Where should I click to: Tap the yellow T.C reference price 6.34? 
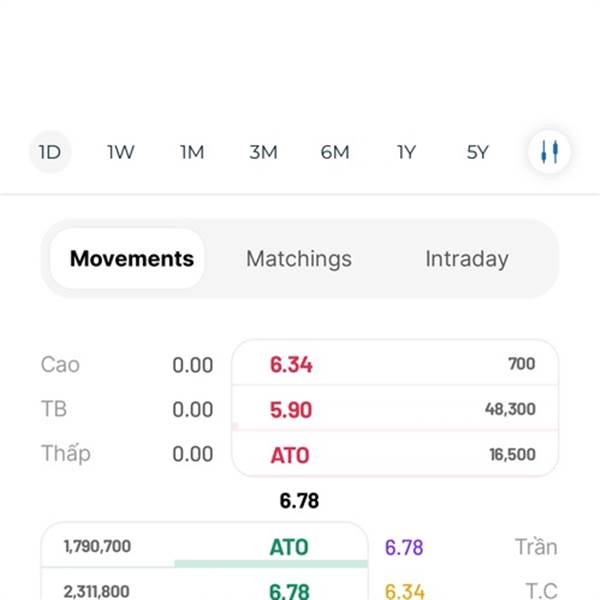tap(404, 591)
